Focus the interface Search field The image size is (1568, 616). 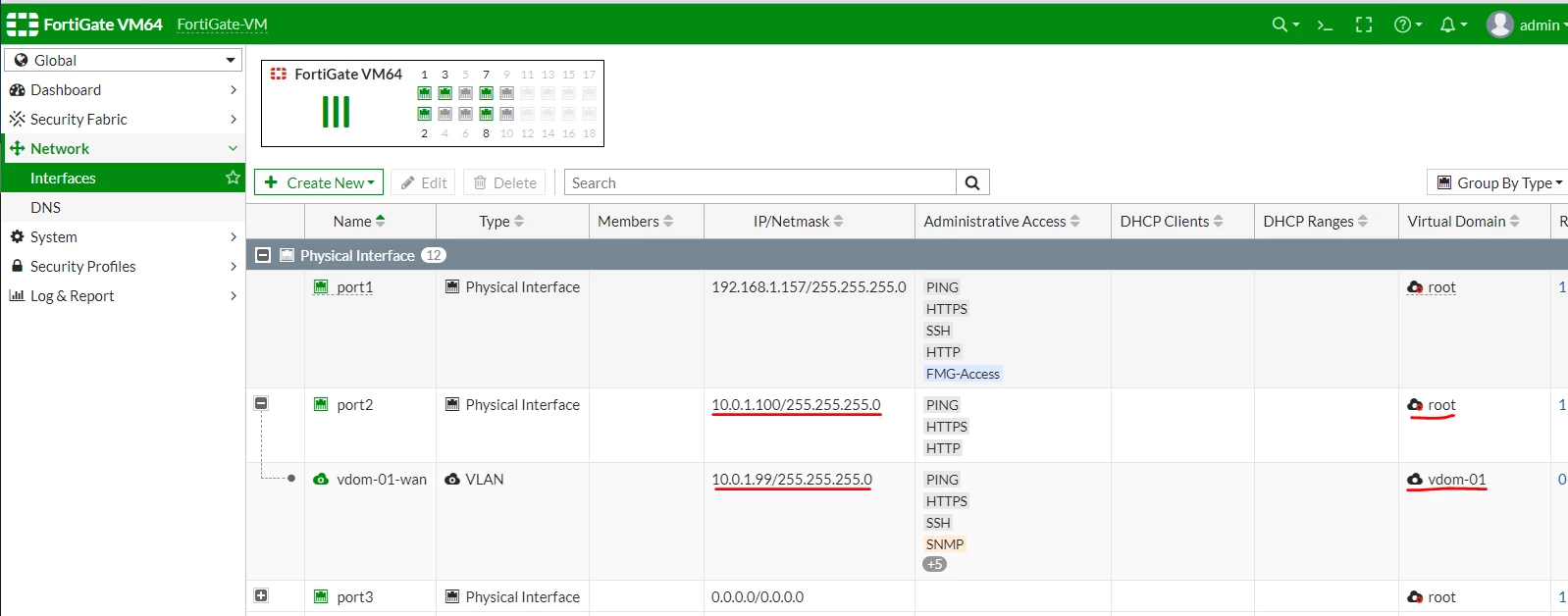(x=760, y=182)
